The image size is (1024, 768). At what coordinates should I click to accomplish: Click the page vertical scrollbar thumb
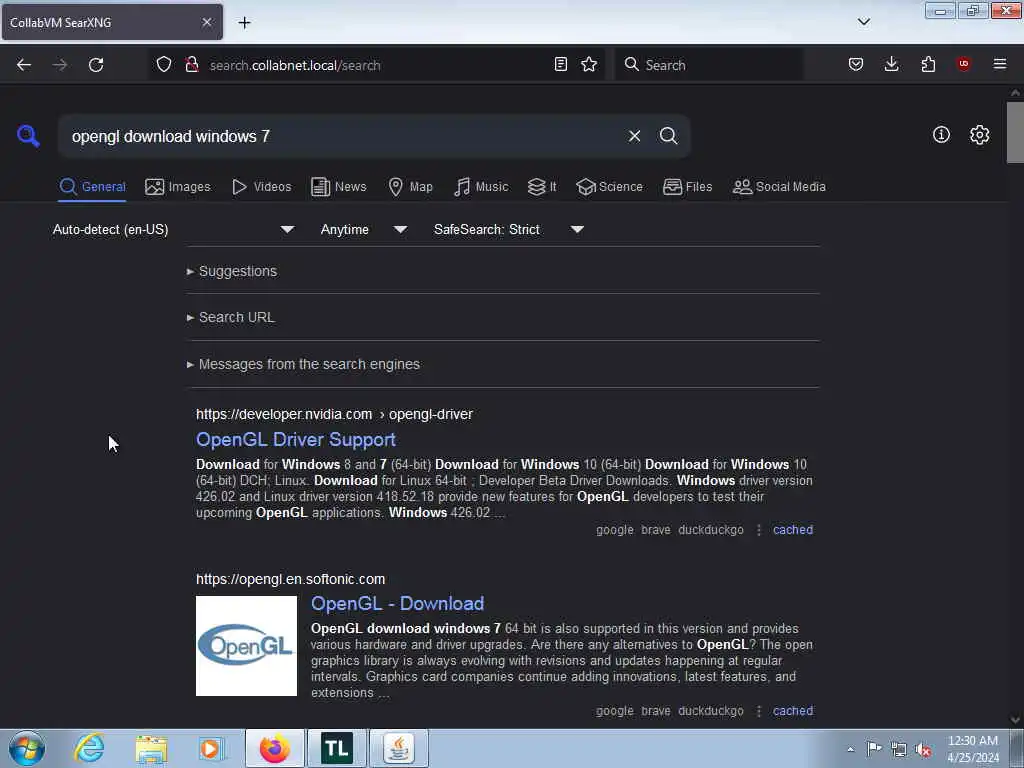pyautogui.click(x=1015, y=133)
